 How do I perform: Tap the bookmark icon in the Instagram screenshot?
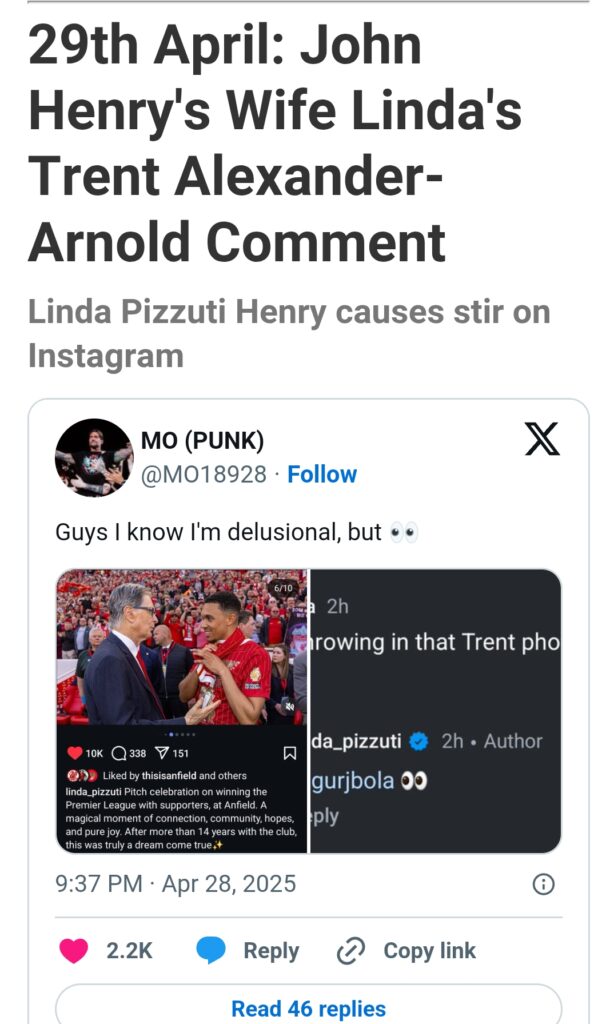pyautogui.click(x=290, y=752)
